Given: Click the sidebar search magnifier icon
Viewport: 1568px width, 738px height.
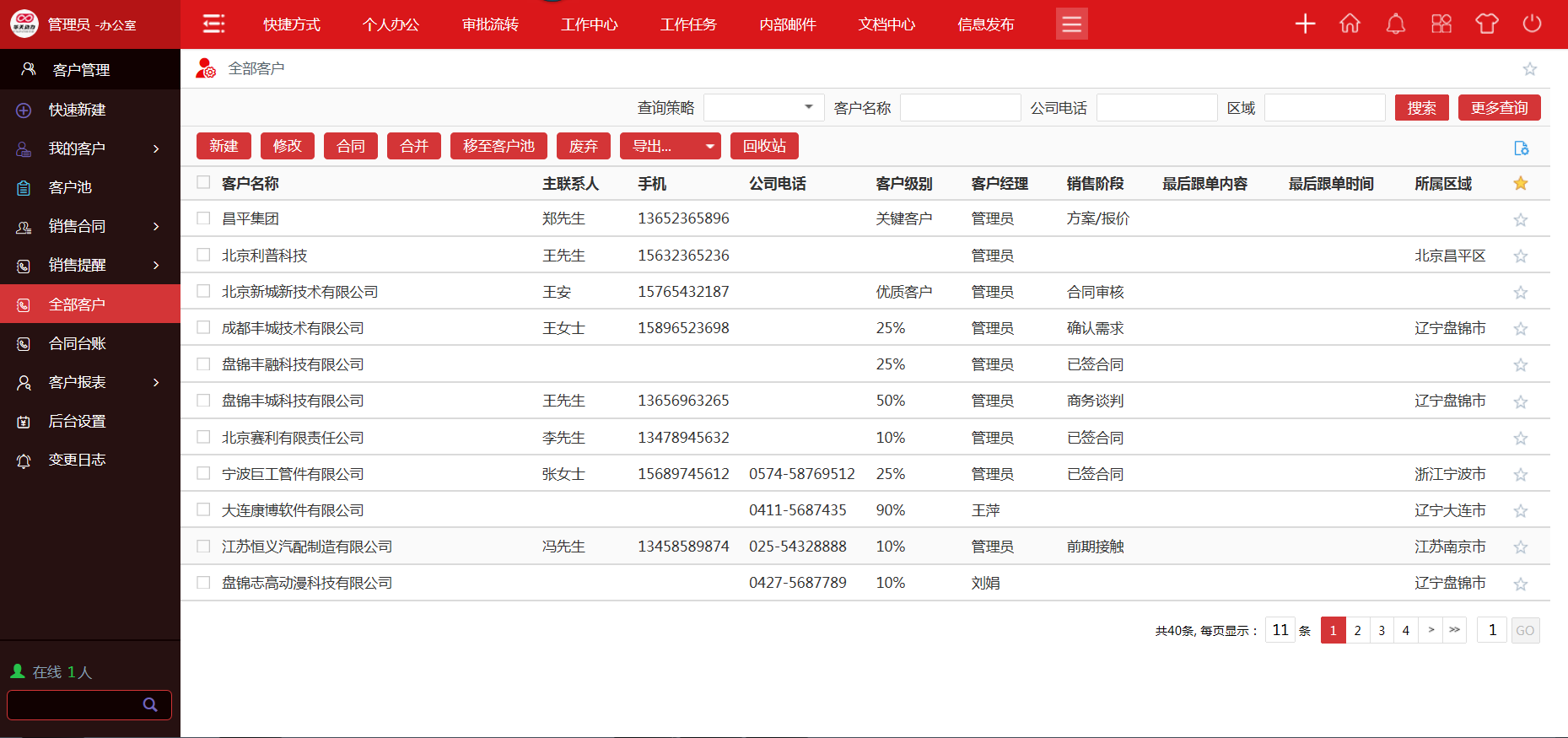Looking at the screenshot, I should (150, 704).
